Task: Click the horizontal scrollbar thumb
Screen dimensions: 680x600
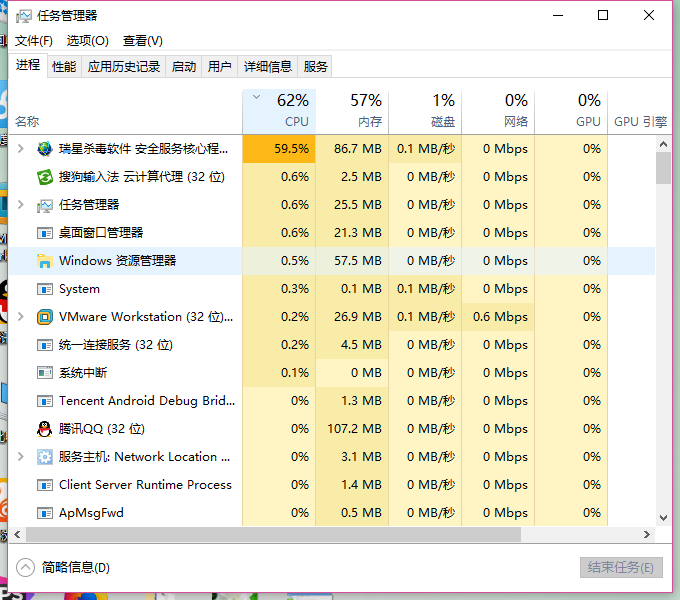Action: pos(273,535)
